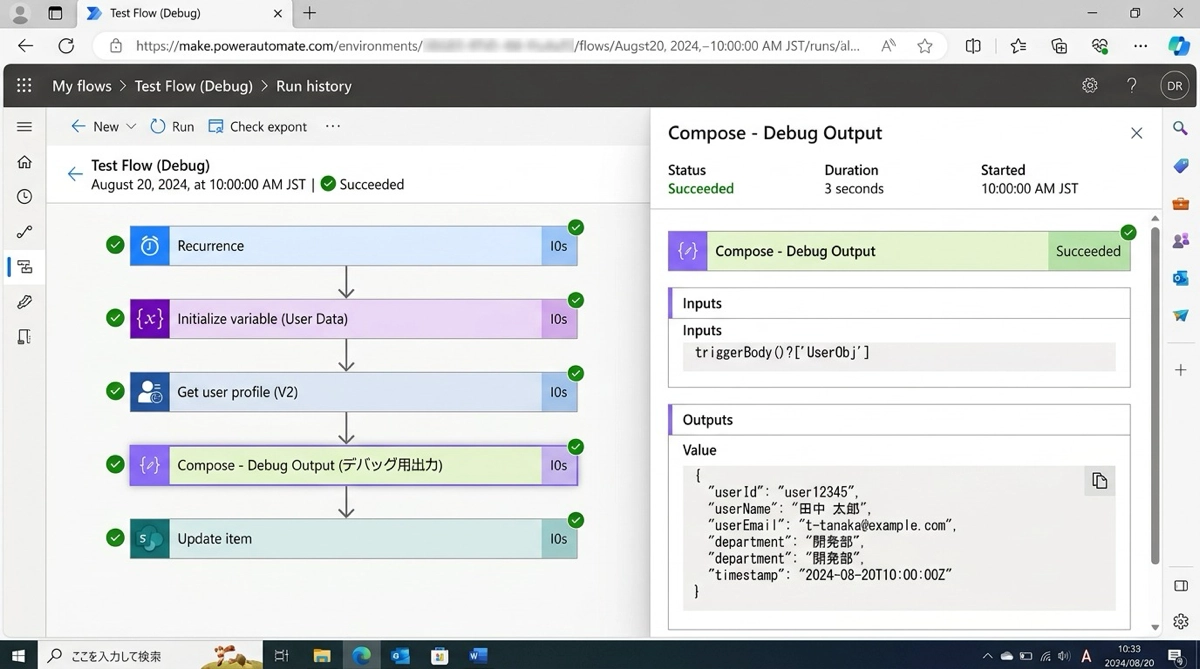Click the help question mark icon

(x=1132, y=86)
